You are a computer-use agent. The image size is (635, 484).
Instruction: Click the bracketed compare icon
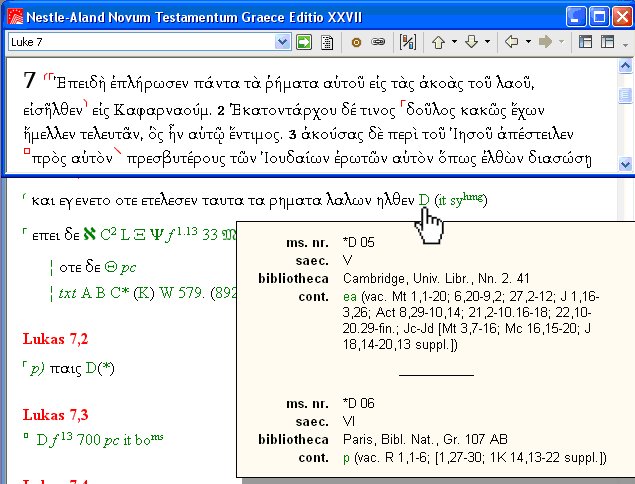[x=407, y=42]
